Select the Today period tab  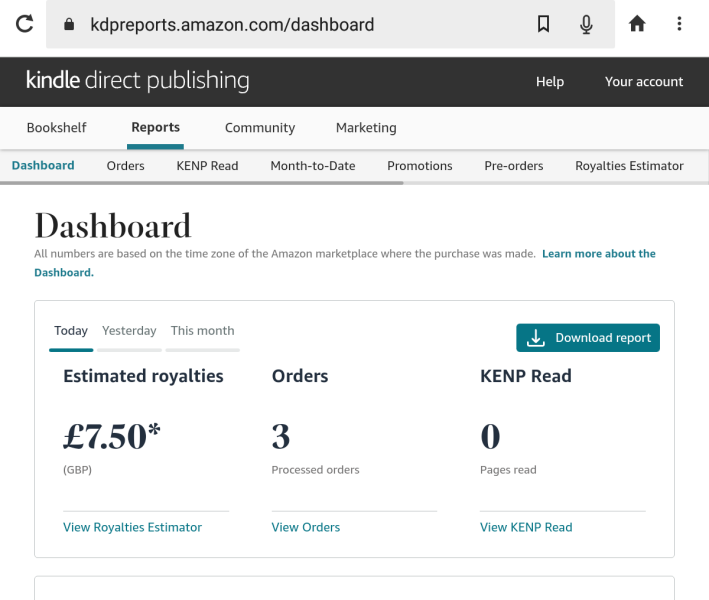(x=71, y=331)
